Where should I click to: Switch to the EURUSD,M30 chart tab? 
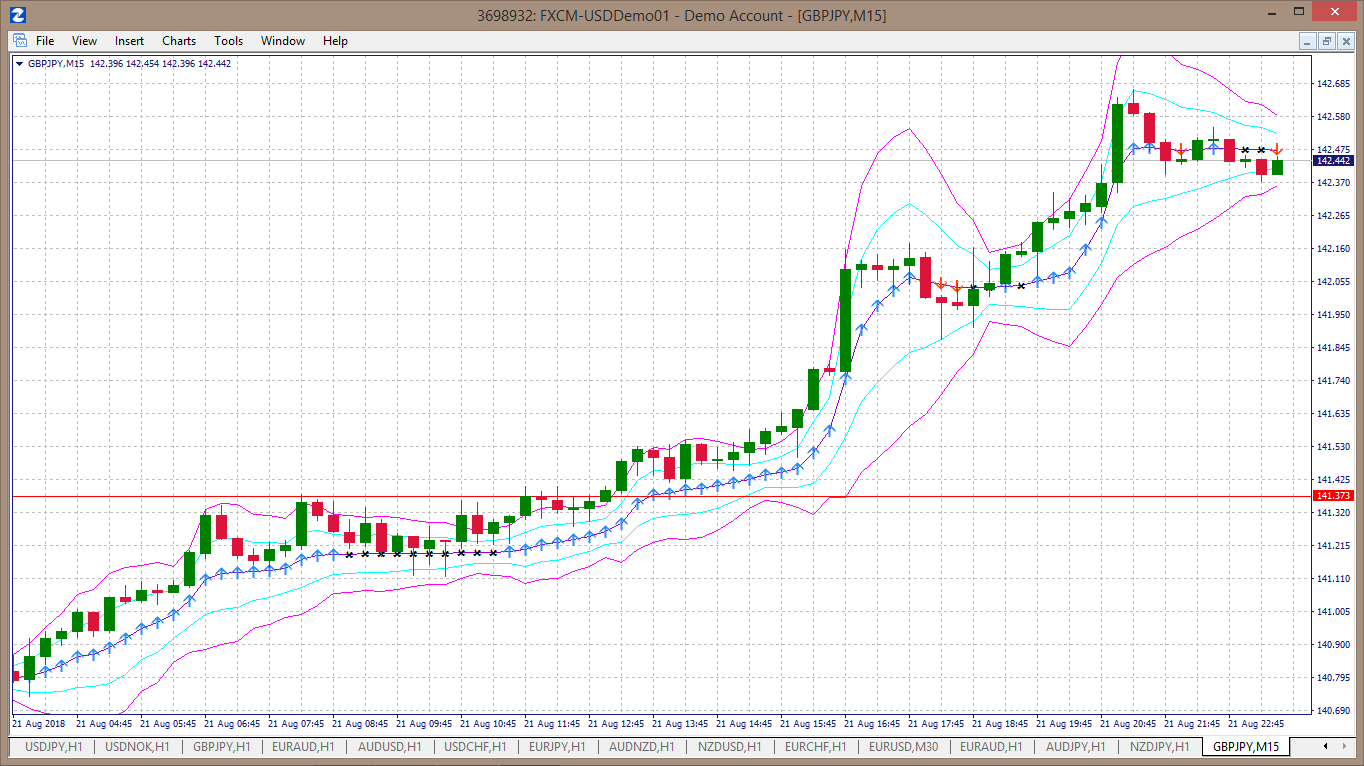903,747
